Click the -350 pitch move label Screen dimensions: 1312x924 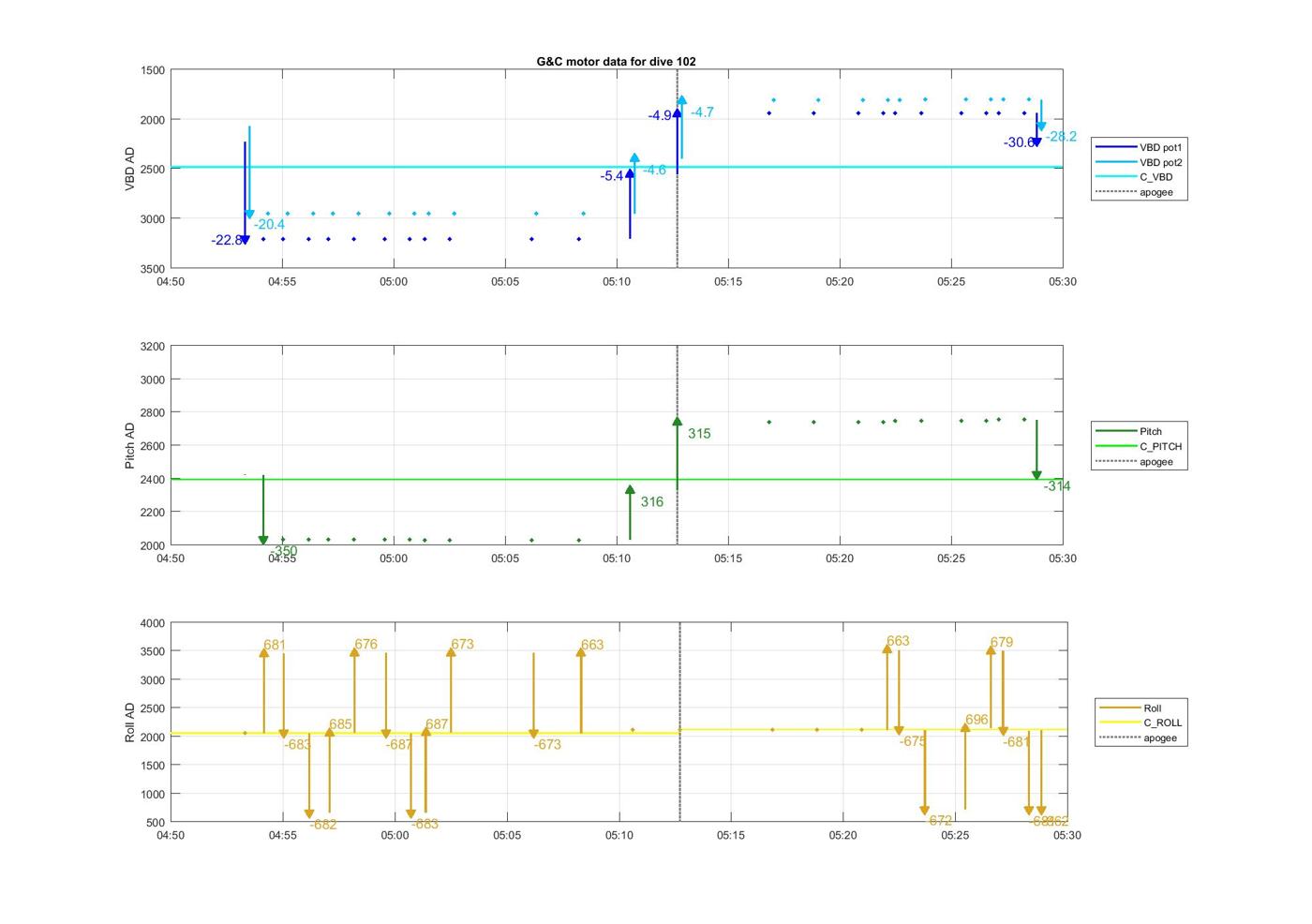click(283, 552)
